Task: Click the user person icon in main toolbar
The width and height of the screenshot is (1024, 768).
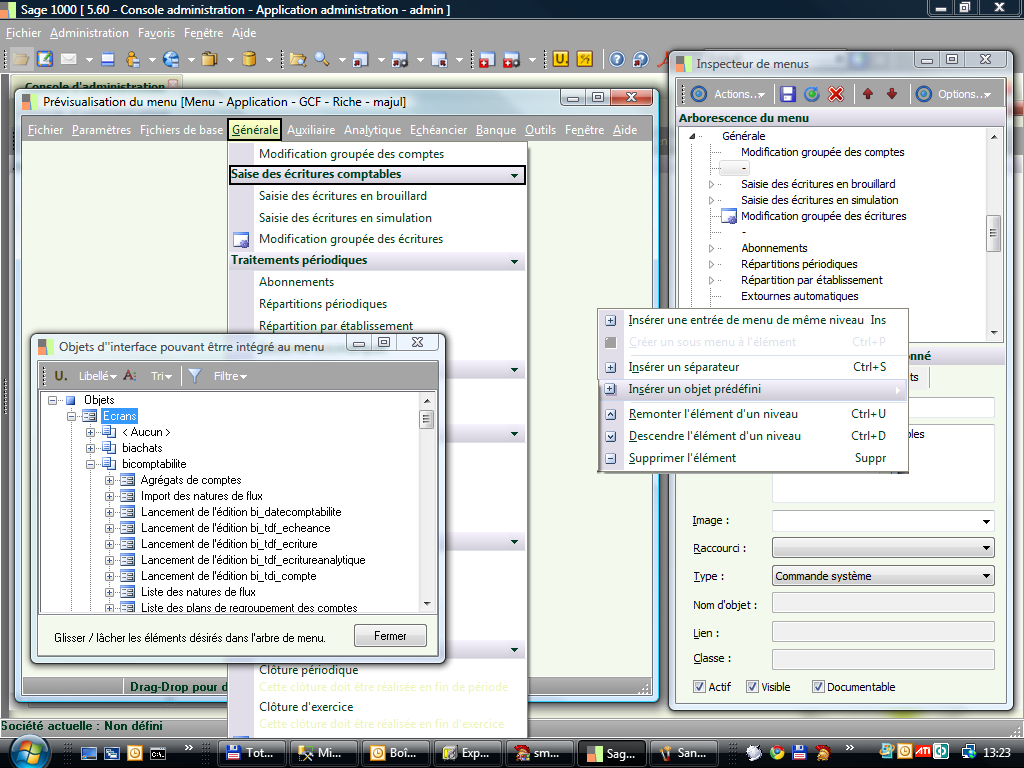Action: (x=133, y=59)
